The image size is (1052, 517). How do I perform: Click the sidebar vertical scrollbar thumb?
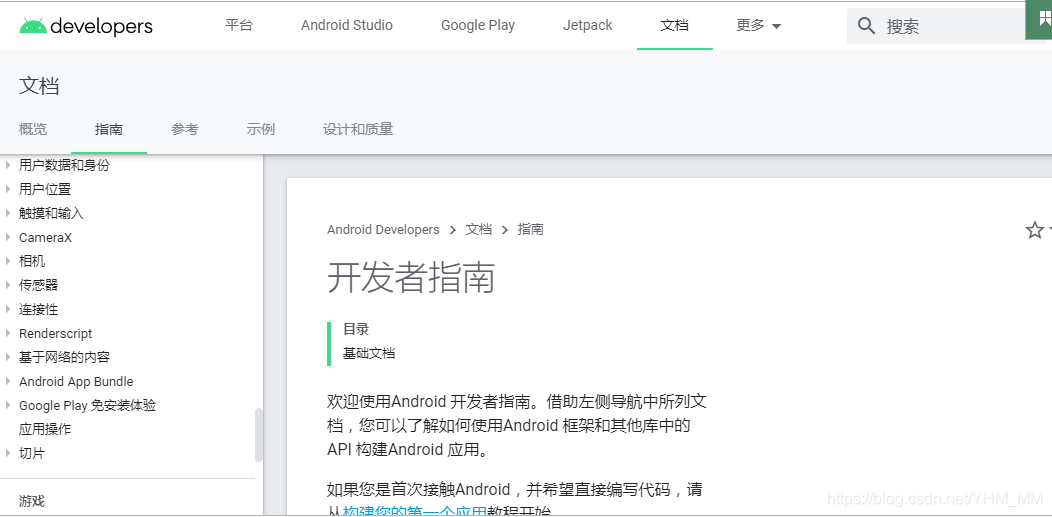click(258, 435)
